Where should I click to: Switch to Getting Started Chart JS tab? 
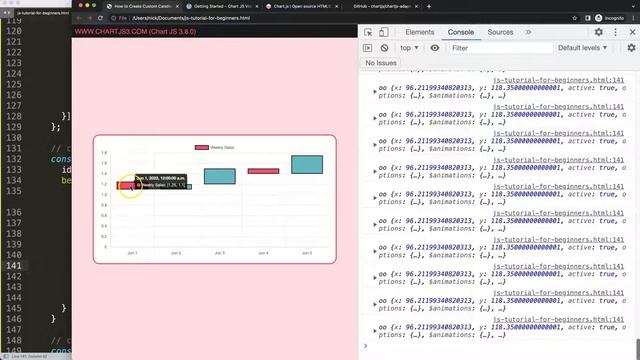[222, 6]
